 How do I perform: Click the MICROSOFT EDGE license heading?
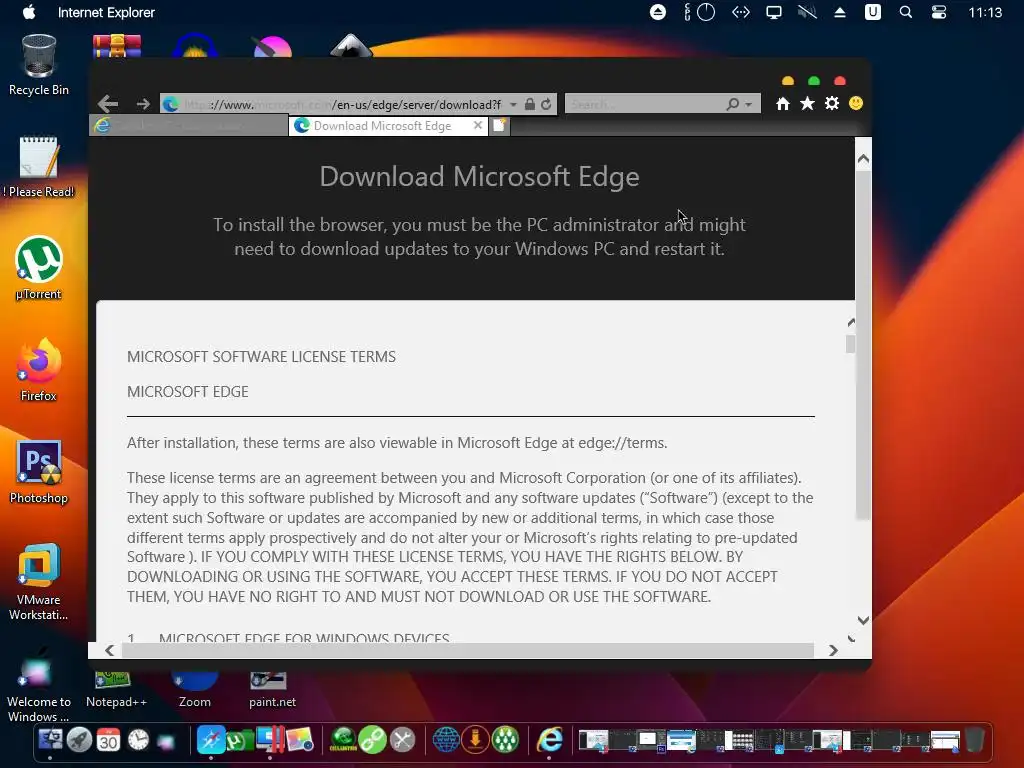(187, 392)
